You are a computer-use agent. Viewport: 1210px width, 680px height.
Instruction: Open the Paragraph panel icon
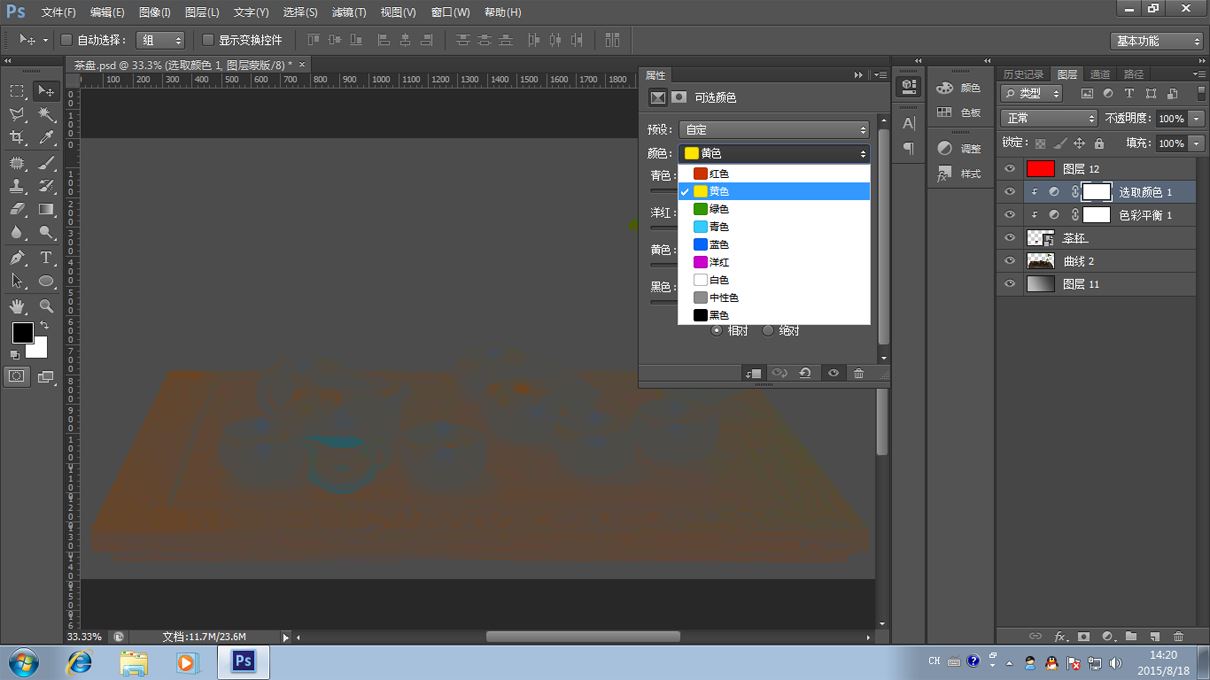point(909,149)
